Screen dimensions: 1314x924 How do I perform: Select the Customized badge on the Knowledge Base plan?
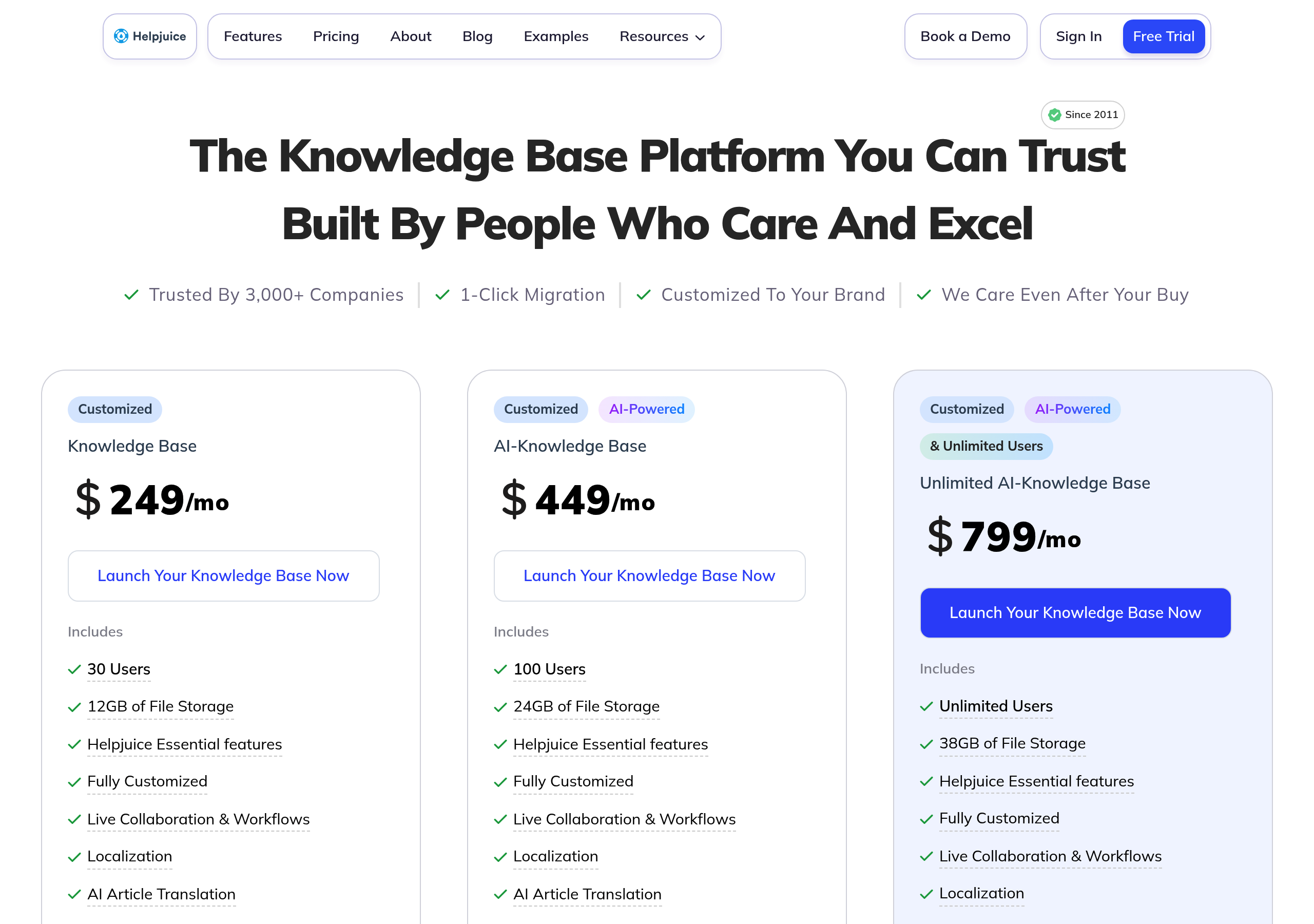point(114,409)
